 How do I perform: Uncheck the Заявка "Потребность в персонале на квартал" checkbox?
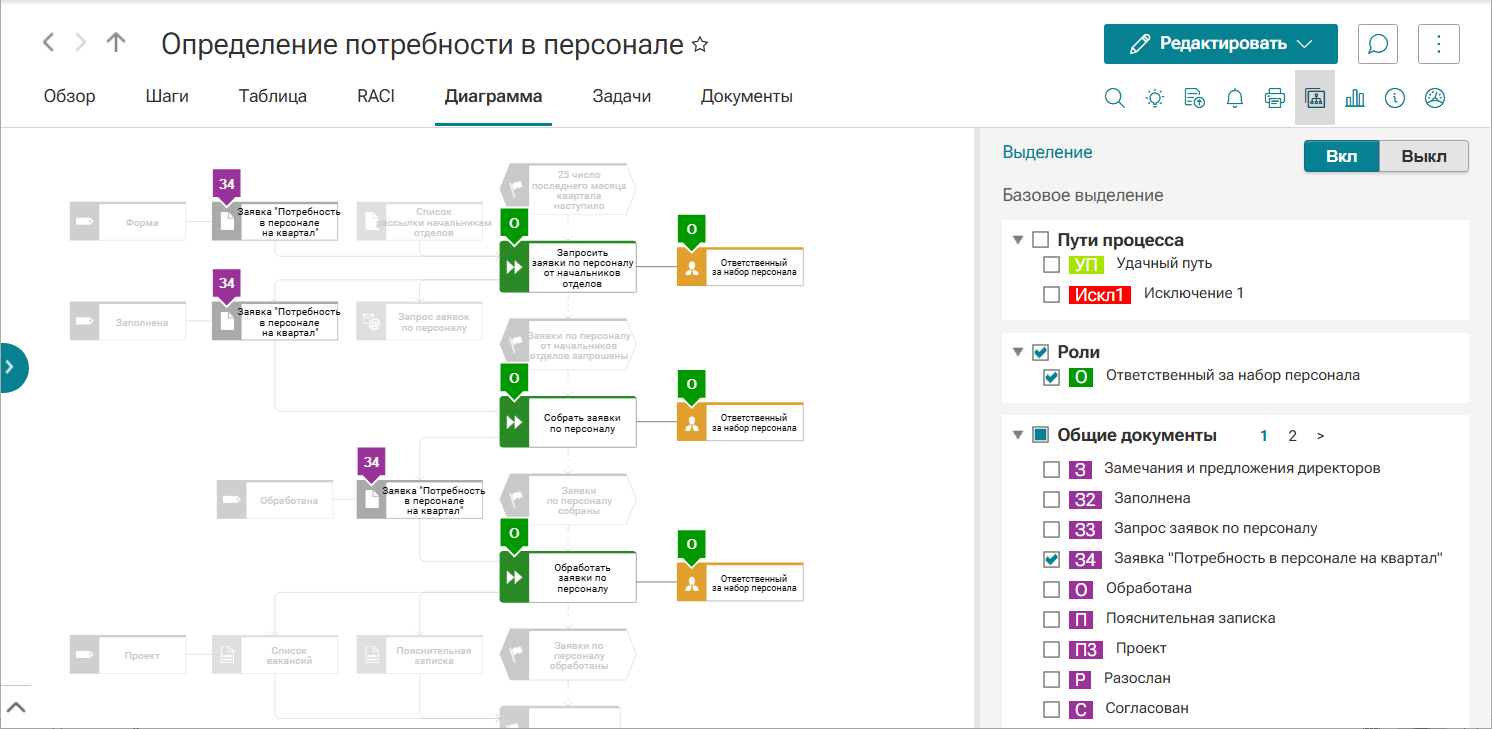(1051, 559)
